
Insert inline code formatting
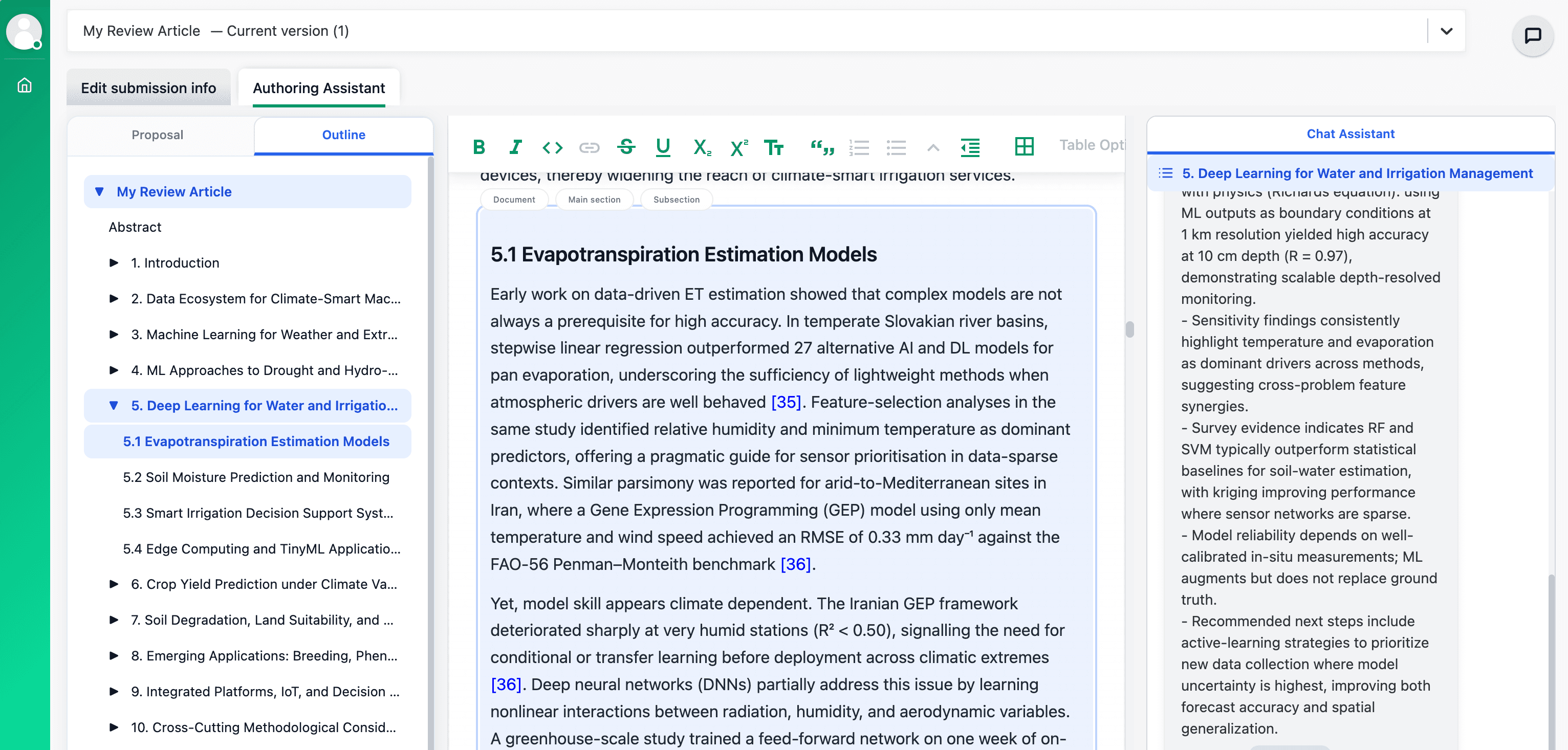552,147
